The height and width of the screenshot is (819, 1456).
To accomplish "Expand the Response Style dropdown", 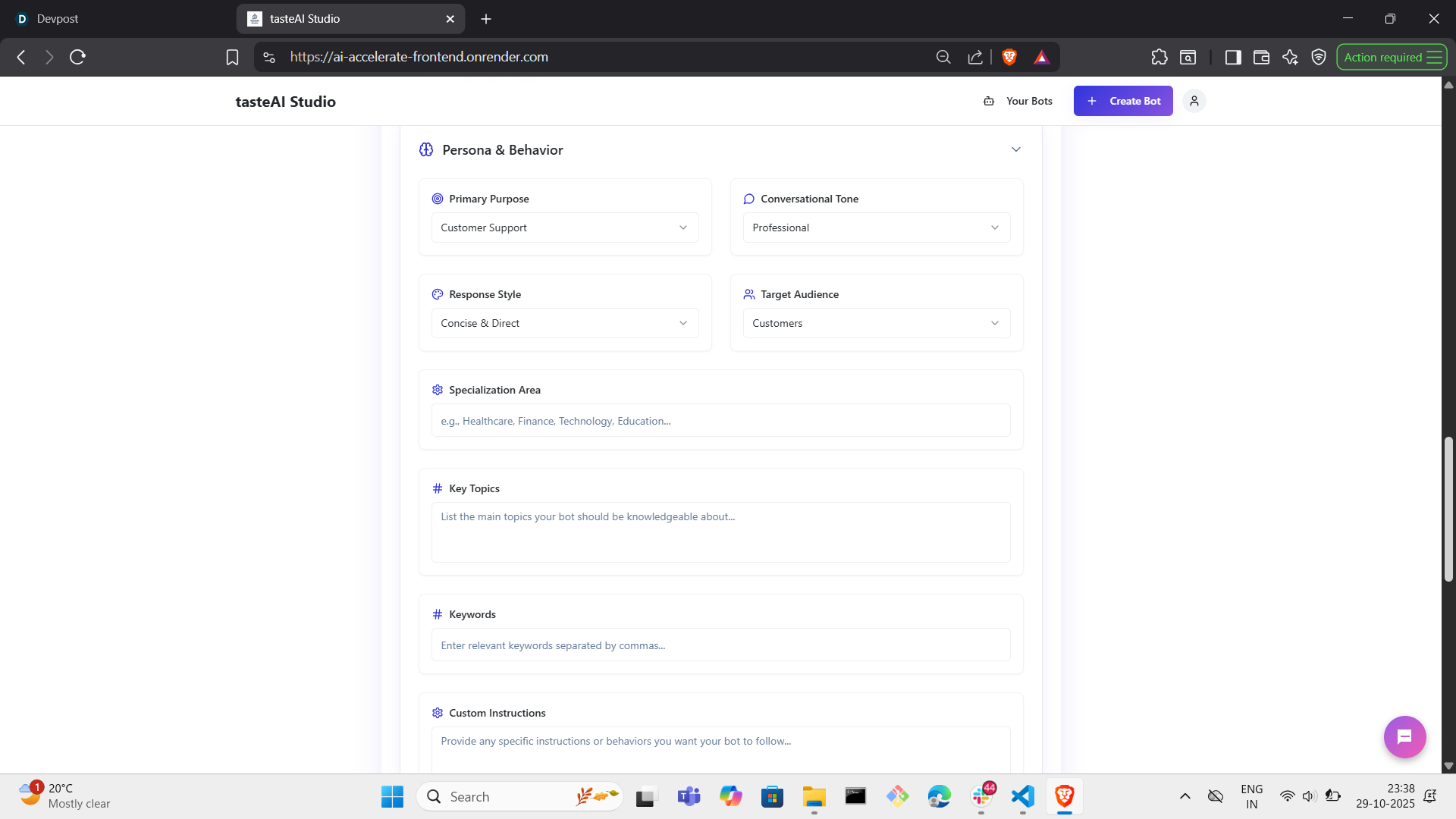I will [x=564, y=323].
